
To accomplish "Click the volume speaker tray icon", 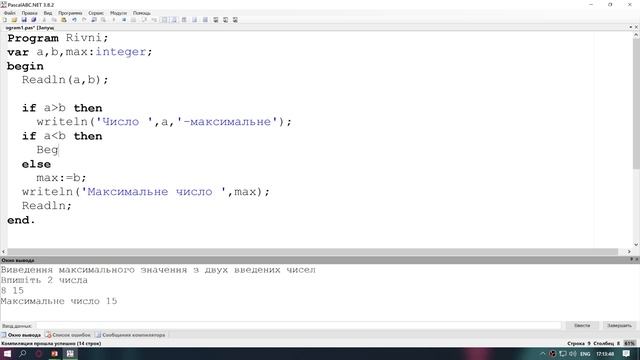I will point(573,353).
